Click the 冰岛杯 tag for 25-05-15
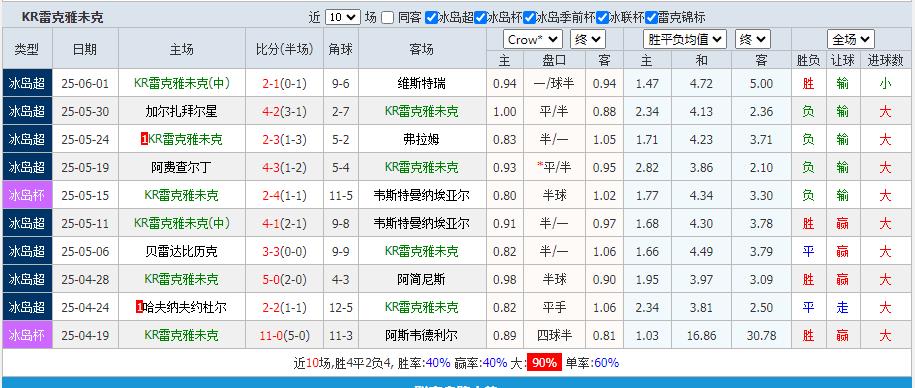Screen dimensions: 915x388 (x=27, y=195)
